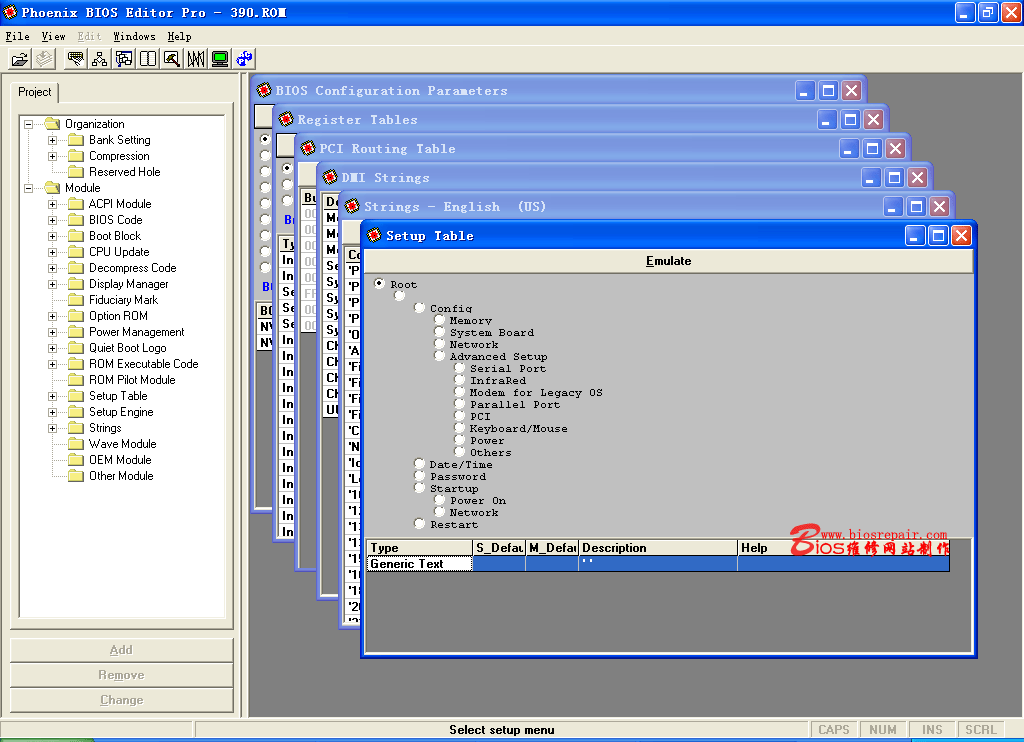Viewport: 1024px width, 742px height.
Task: Click the green monitor toolbar icon
Action: 220,59
